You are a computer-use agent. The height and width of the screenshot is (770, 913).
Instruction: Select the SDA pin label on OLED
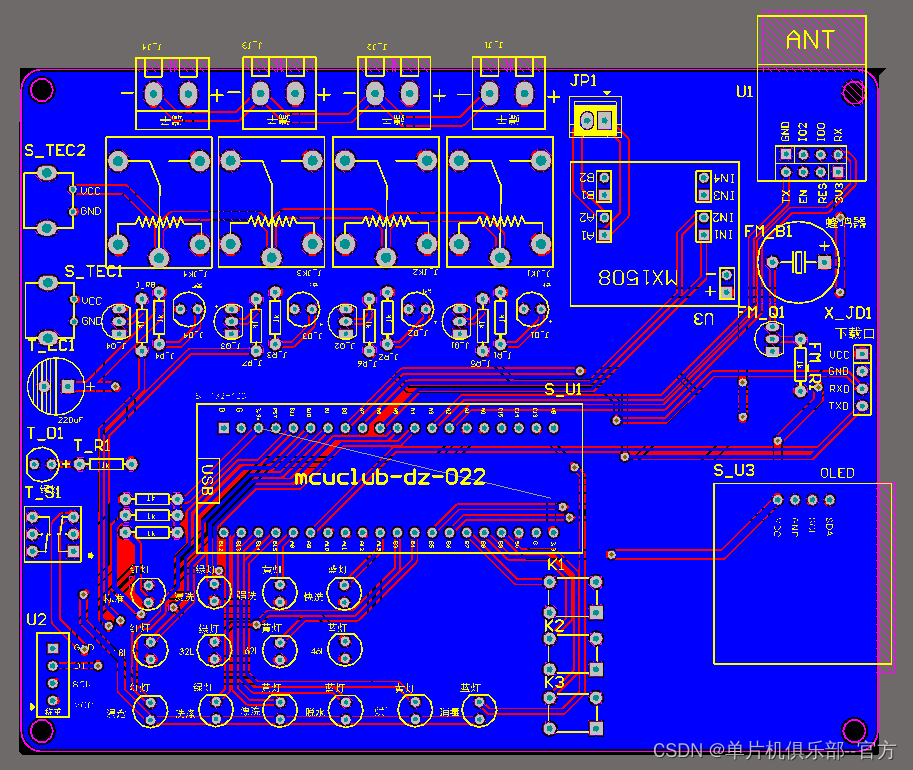tap(829, 526)
